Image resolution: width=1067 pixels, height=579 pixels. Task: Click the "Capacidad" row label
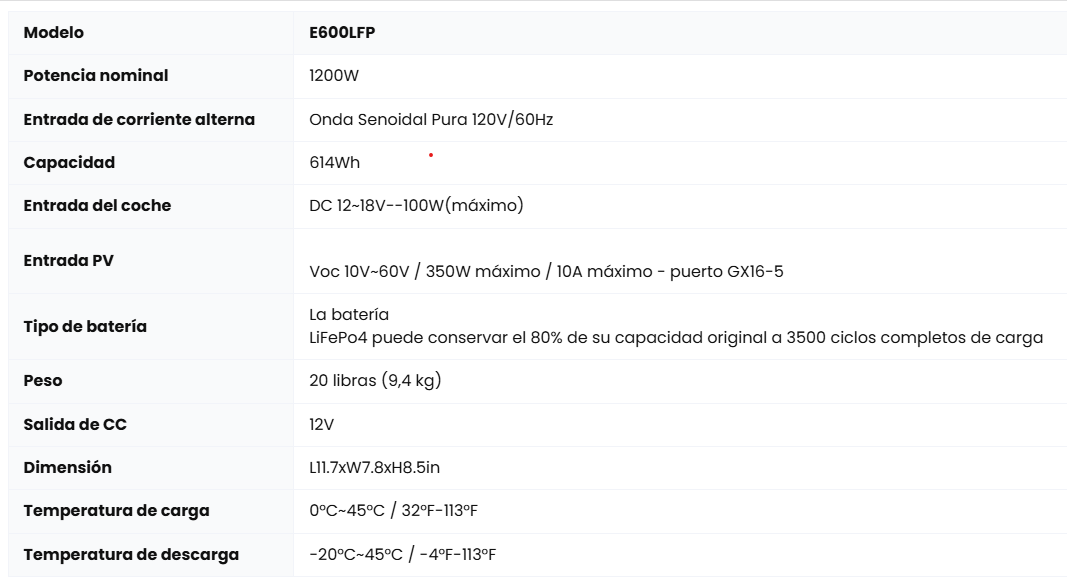(x=69, y=163)
